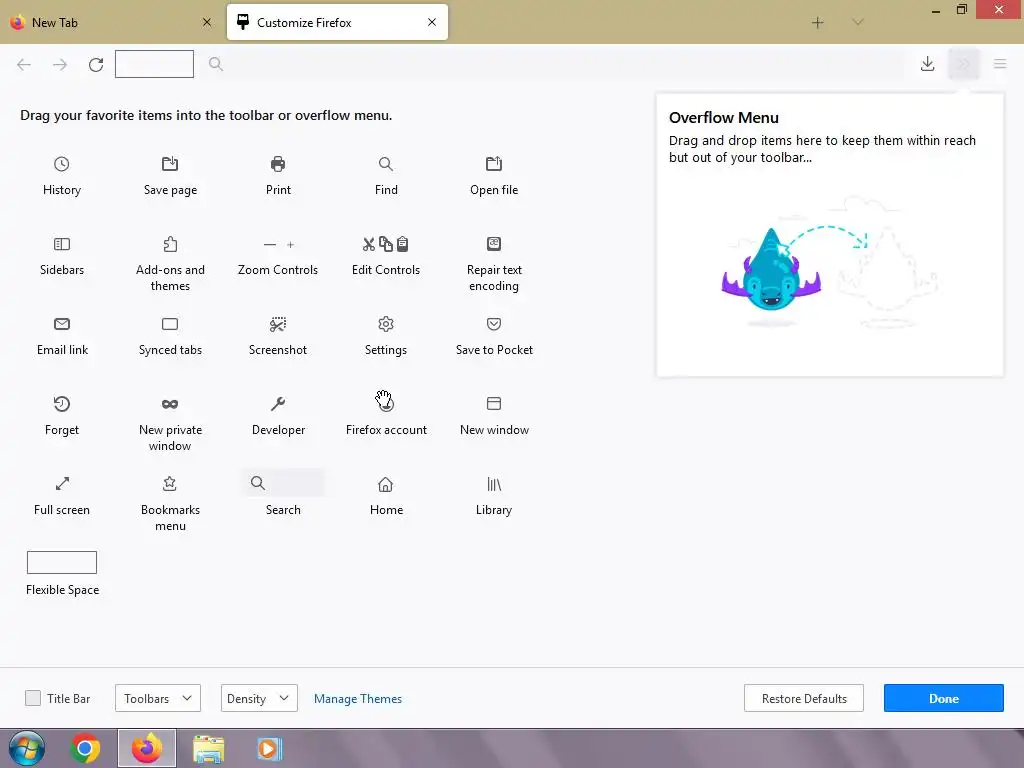Click the Print icon
The width and height of the screenshot is (1024, 768).
coord(278,164)
